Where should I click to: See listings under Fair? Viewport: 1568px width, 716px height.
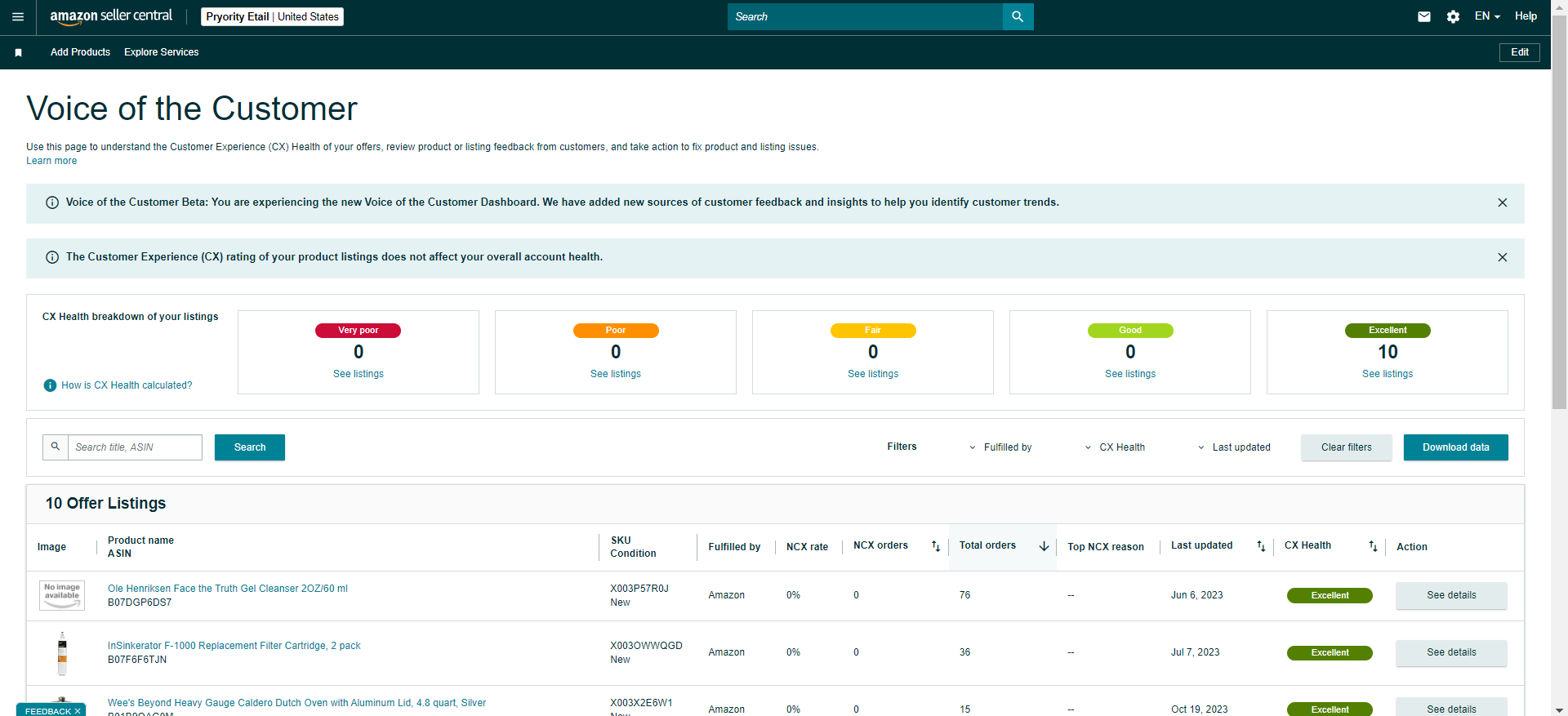tap(873, 374)
